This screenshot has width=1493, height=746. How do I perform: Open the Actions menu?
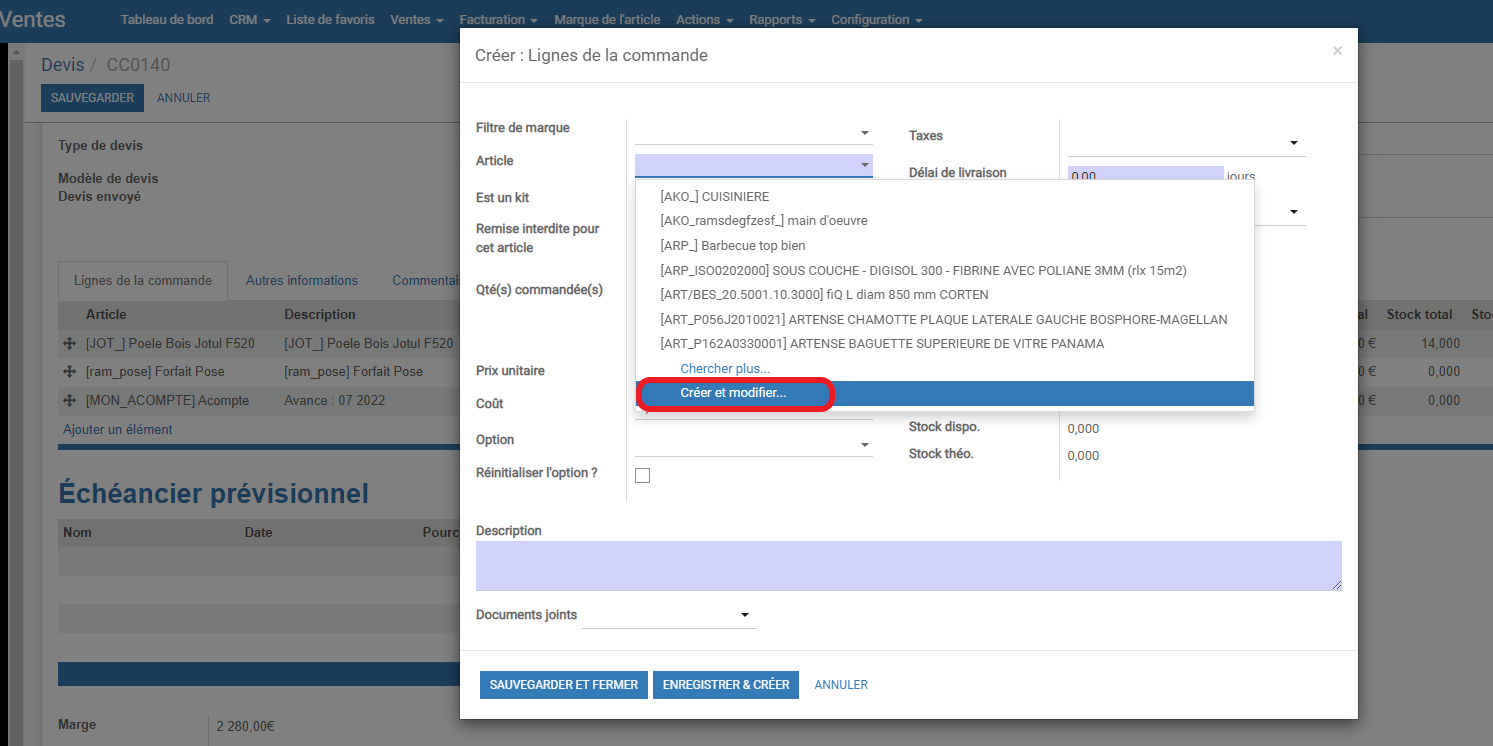coord(705,20)
